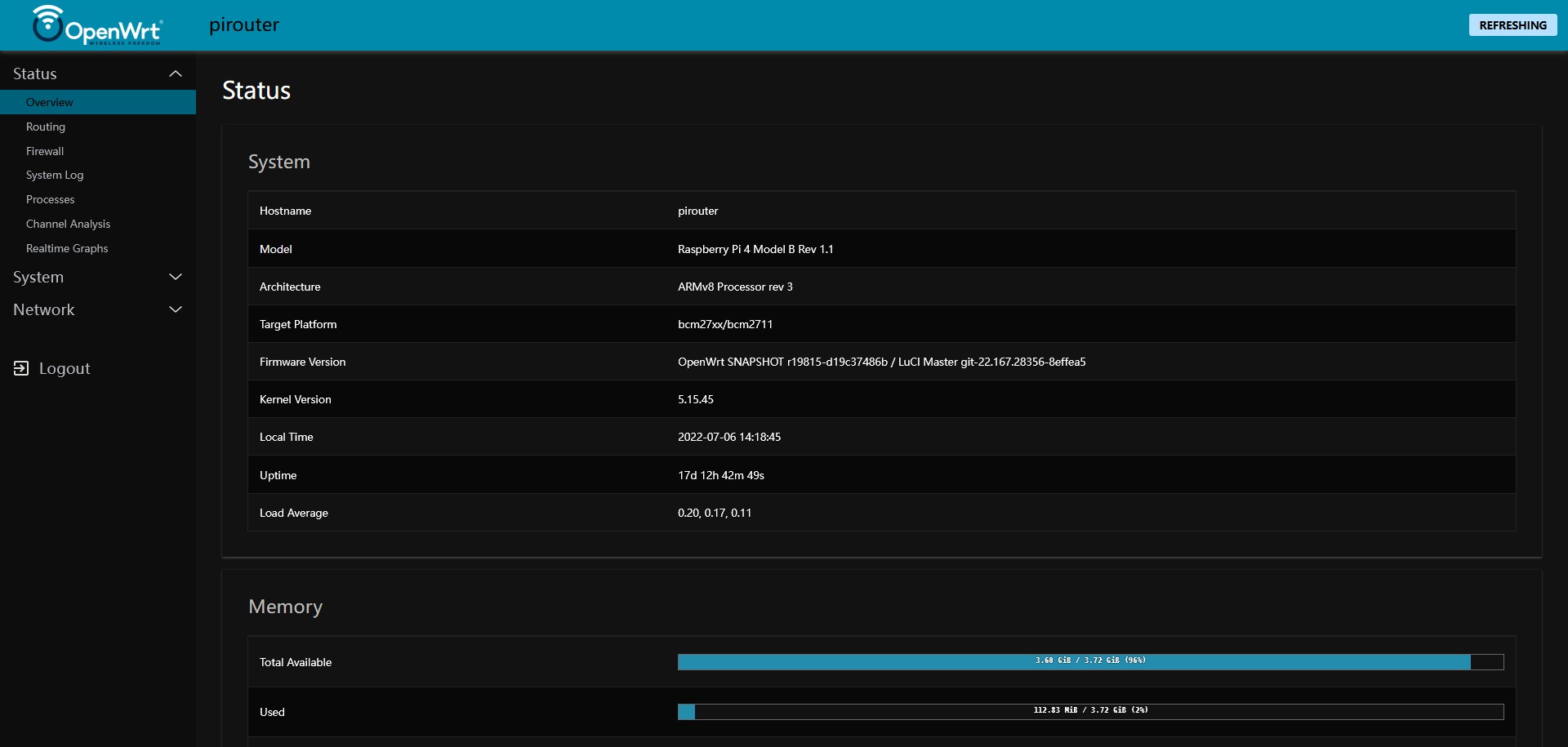Select the Hostname value pirouter

pyautogui.click(x=698, y=211)
